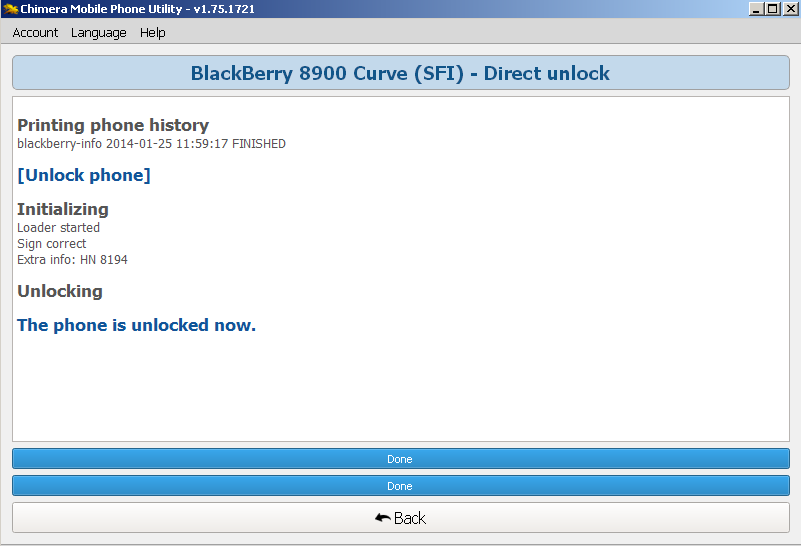
Task: Click the 'Initializing' heading
Action: pos(63,209)
